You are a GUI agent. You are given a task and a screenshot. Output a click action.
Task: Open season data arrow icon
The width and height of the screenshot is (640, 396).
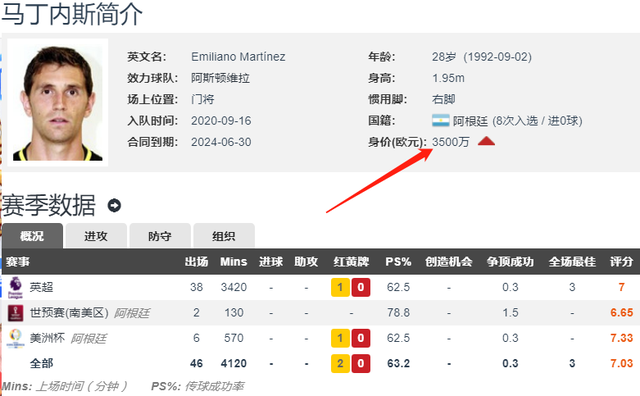tap(114, 205)
